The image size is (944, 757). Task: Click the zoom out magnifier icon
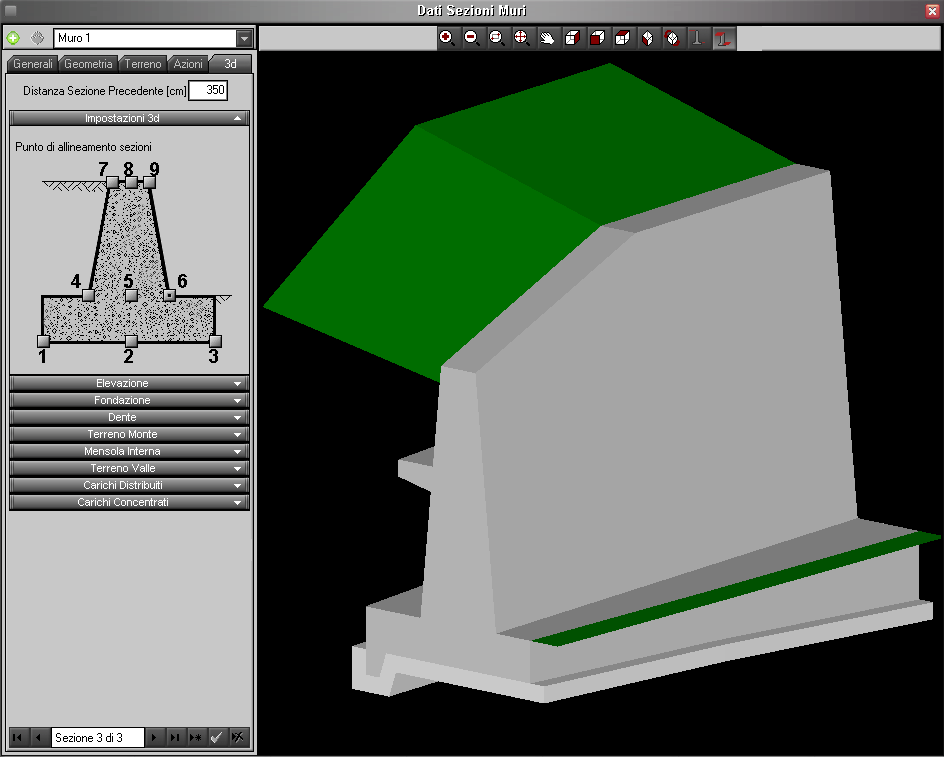(472, 38)
